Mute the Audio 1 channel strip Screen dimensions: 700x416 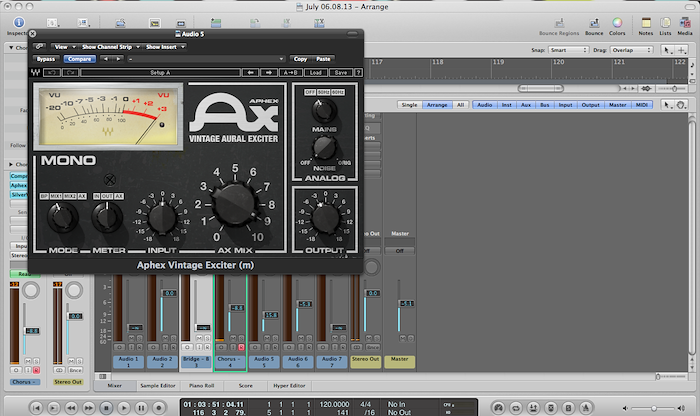pos(131,338)
